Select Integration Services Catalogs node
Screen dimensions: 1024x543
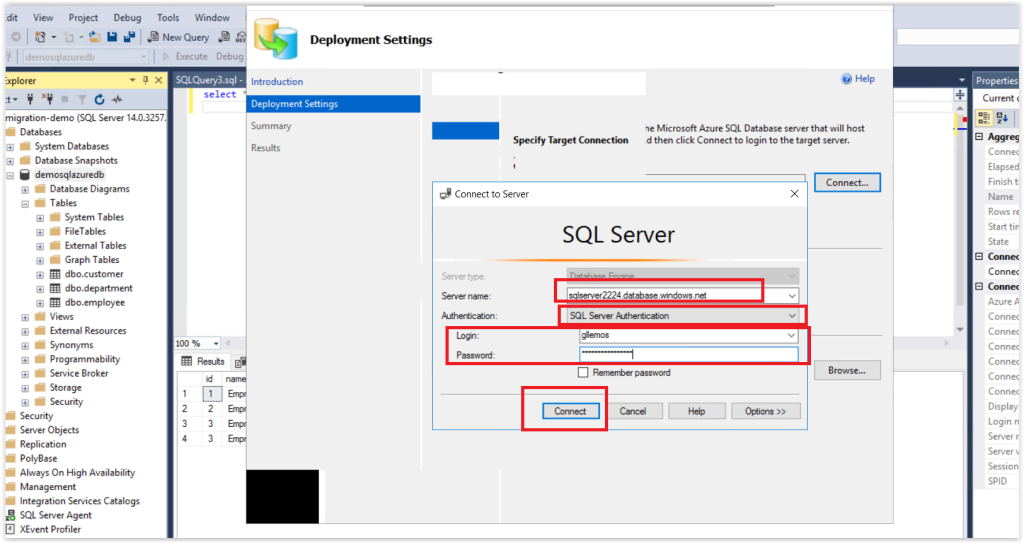[x=80, y=501]
